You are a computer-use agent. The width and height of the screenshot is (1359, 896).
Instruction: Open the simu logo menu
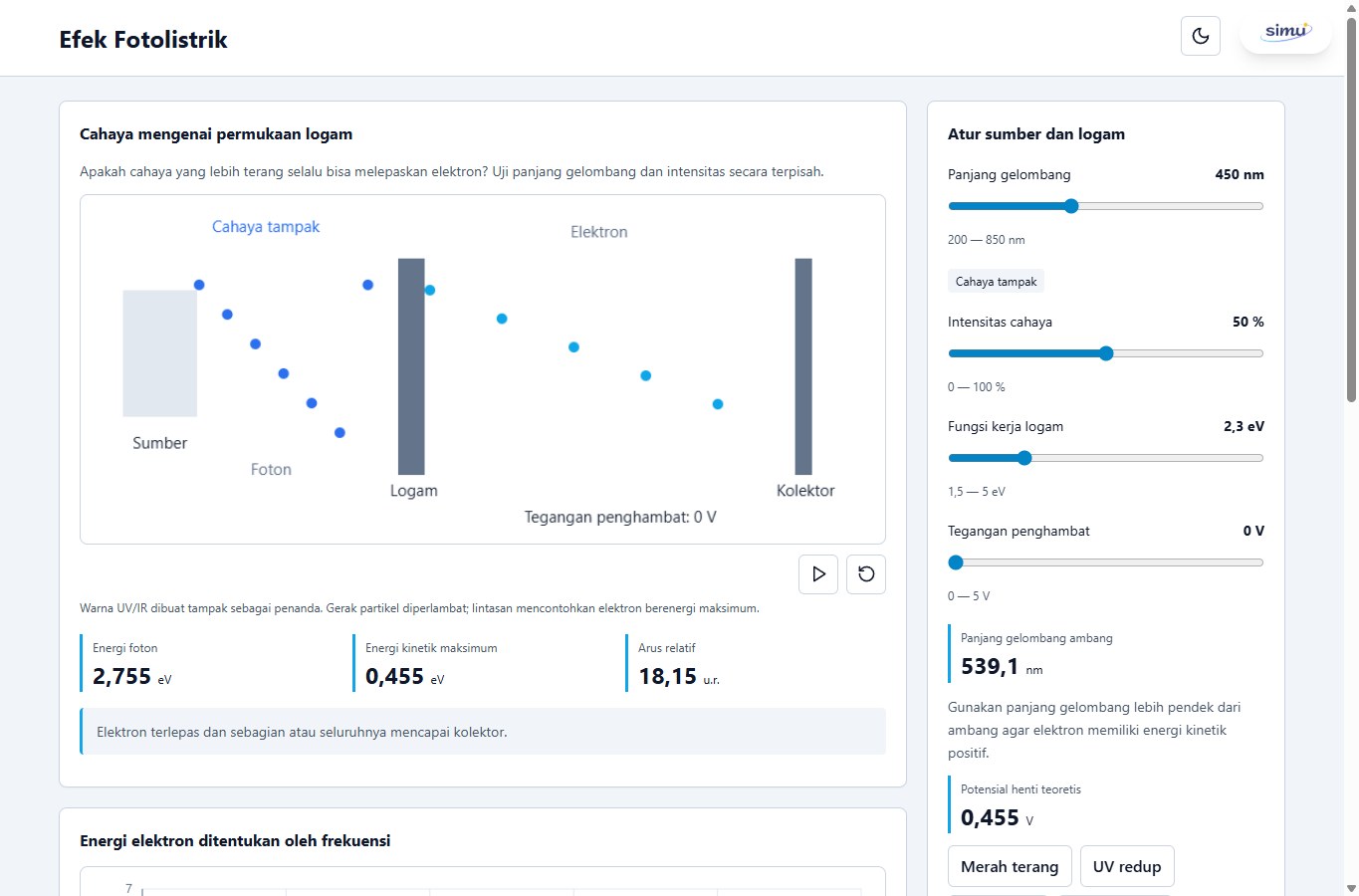(x=1286, y=32)
